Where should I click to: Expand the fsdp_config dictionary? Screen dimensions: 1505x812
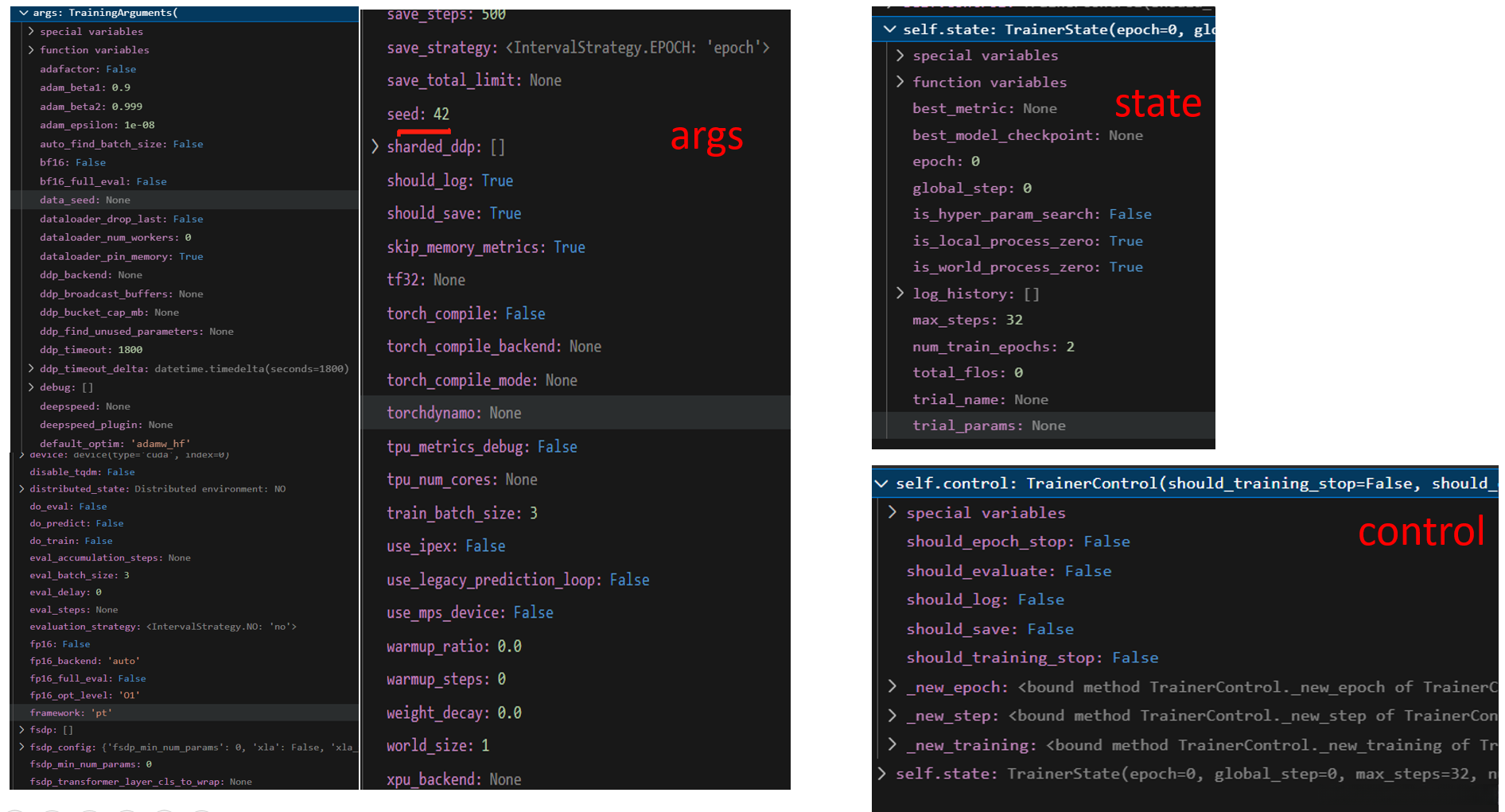[21, 747]
